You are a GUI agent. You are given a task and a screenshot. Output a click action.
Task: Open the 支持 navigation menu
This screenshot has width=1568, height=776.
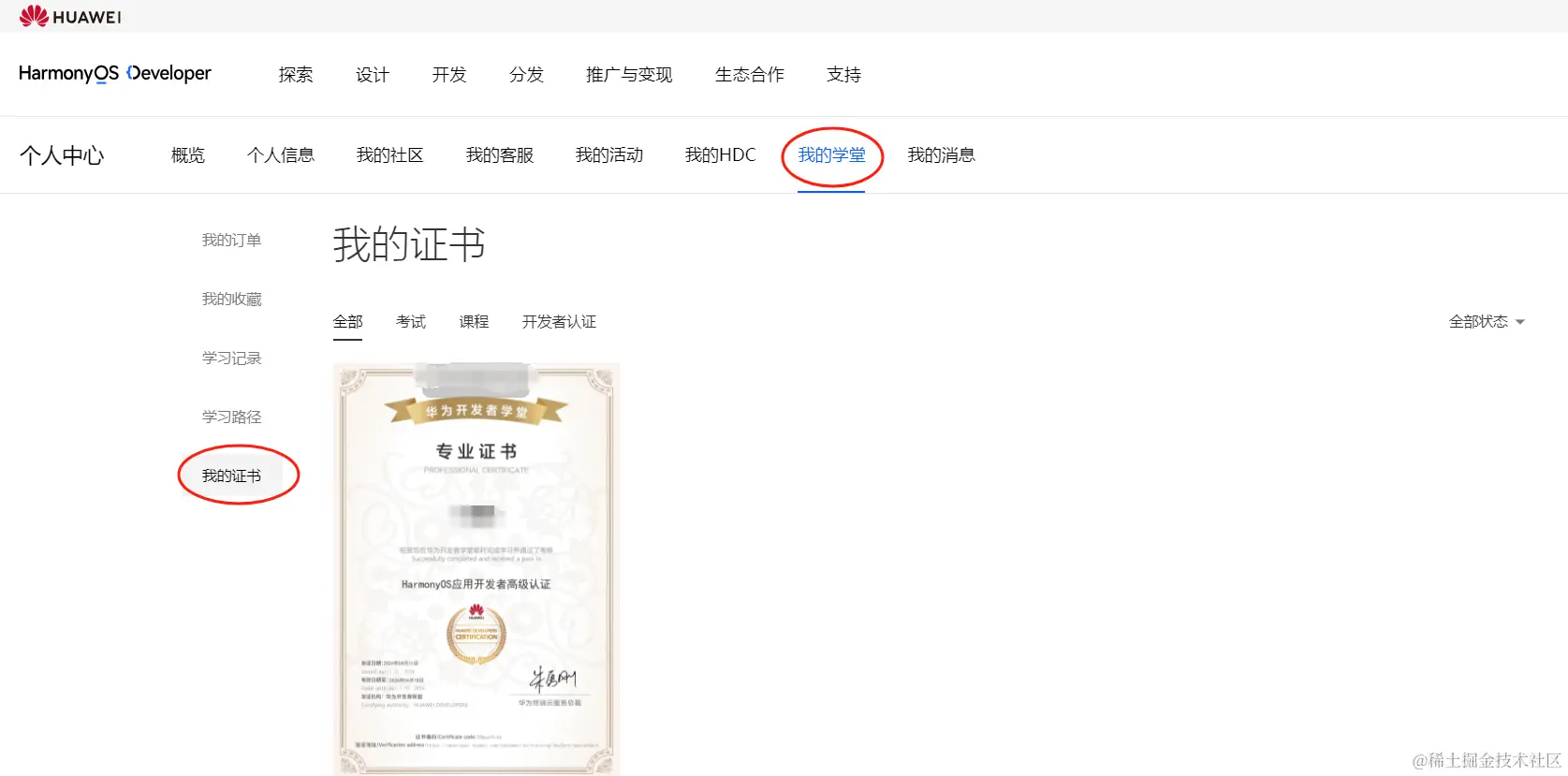coord(843,74)
